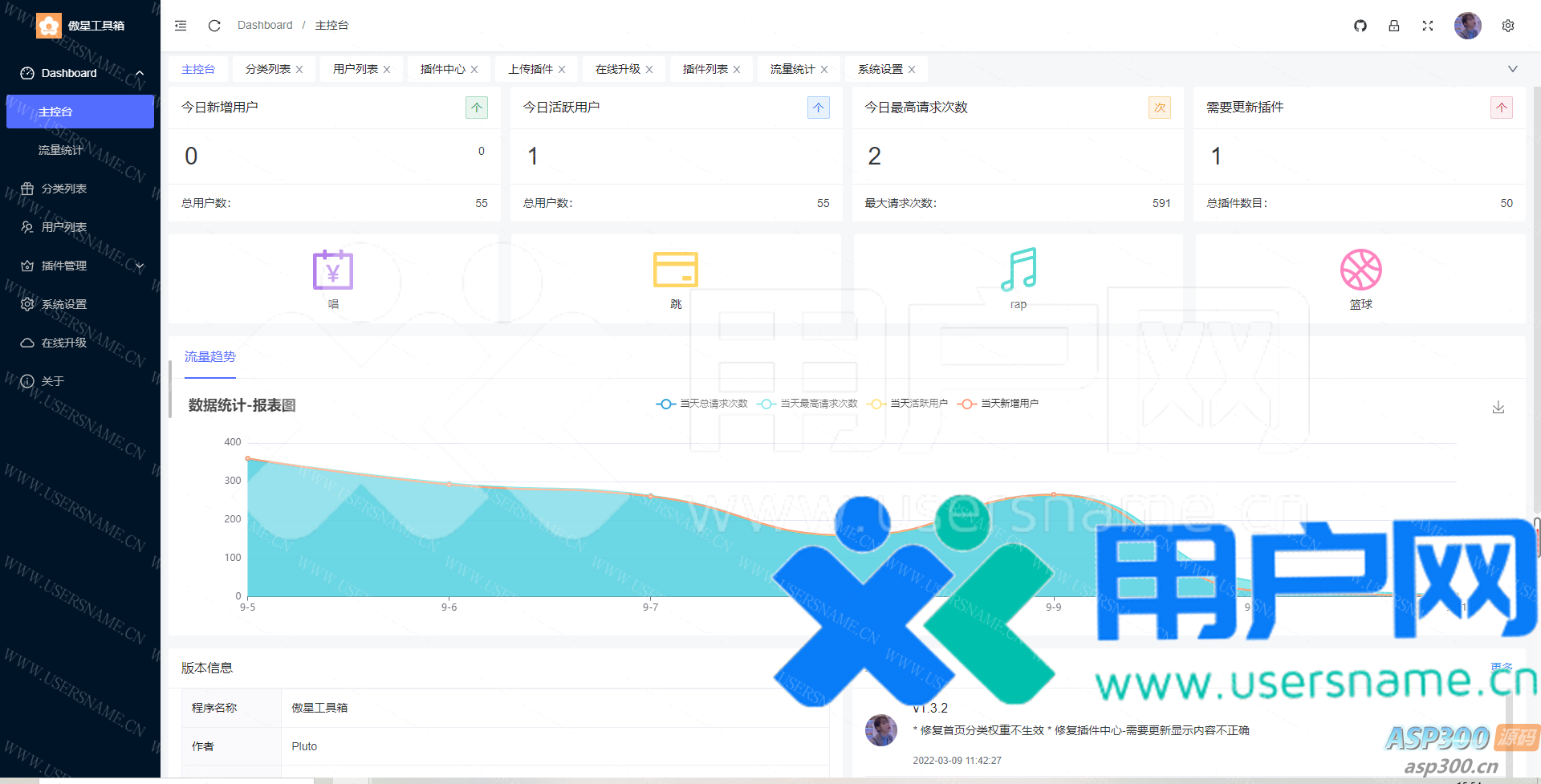This screenshot has height=784, width=1541.
Task: Refresh the page with reload icon
Action: click(214, 26)
